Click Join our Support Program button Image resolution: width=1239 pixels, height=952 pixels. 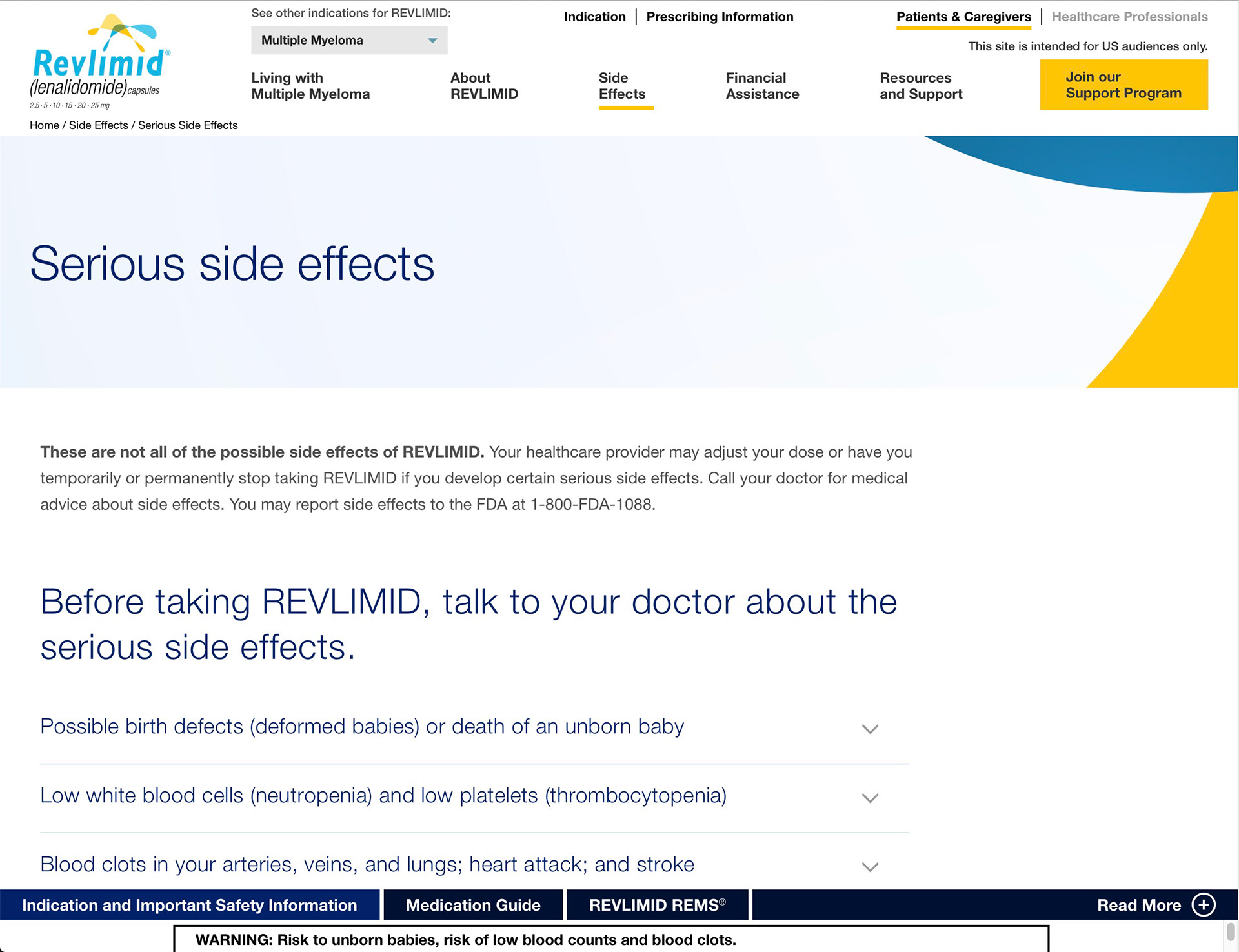click(x=1123, y=85)
